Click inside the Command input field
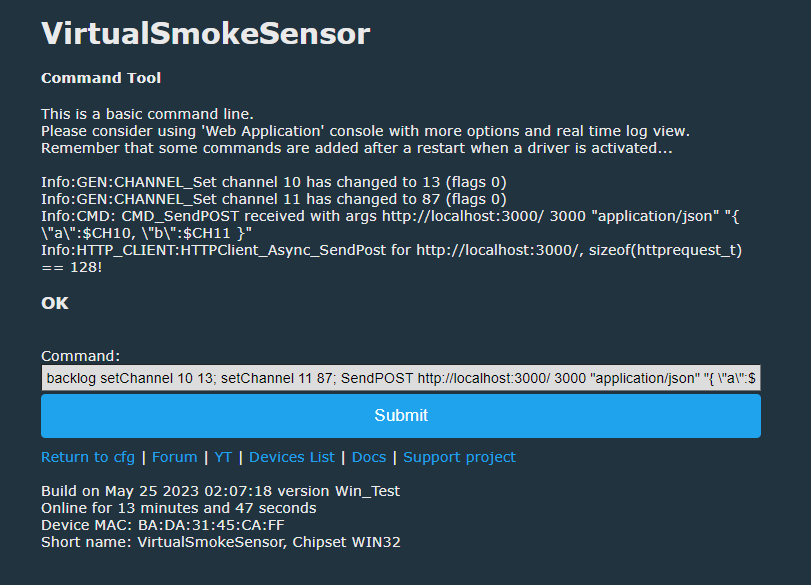This screenshot has width=811, height=585. coord(400,379)
